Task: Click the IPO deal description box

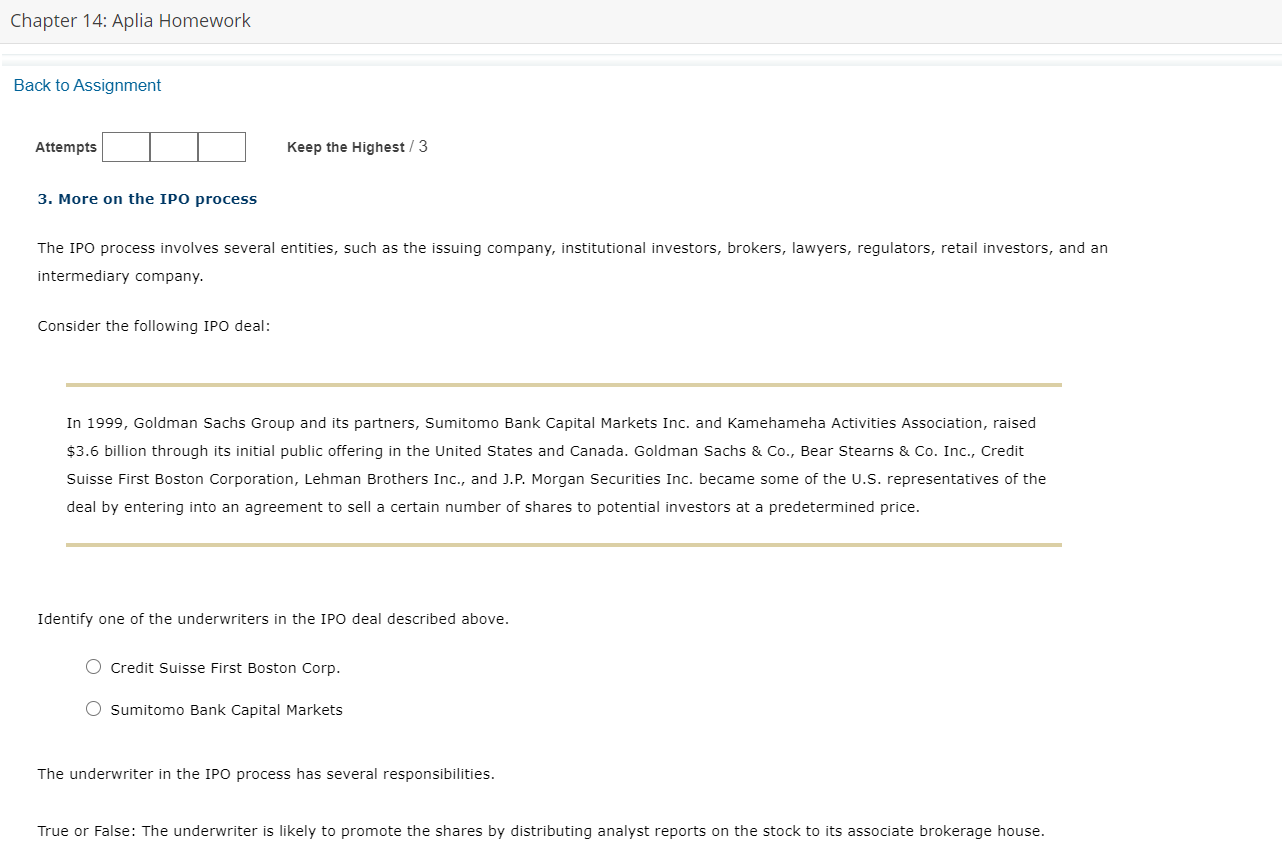Action: [x=560, y=464]
